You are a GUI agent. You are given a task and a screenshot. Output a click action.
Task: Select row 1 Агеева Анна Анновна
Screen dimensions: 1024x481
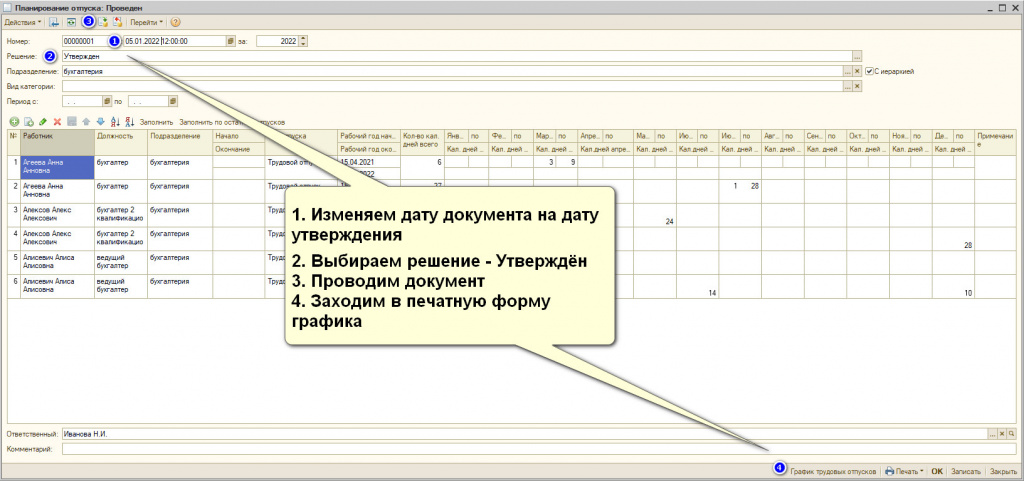[57, 167]
